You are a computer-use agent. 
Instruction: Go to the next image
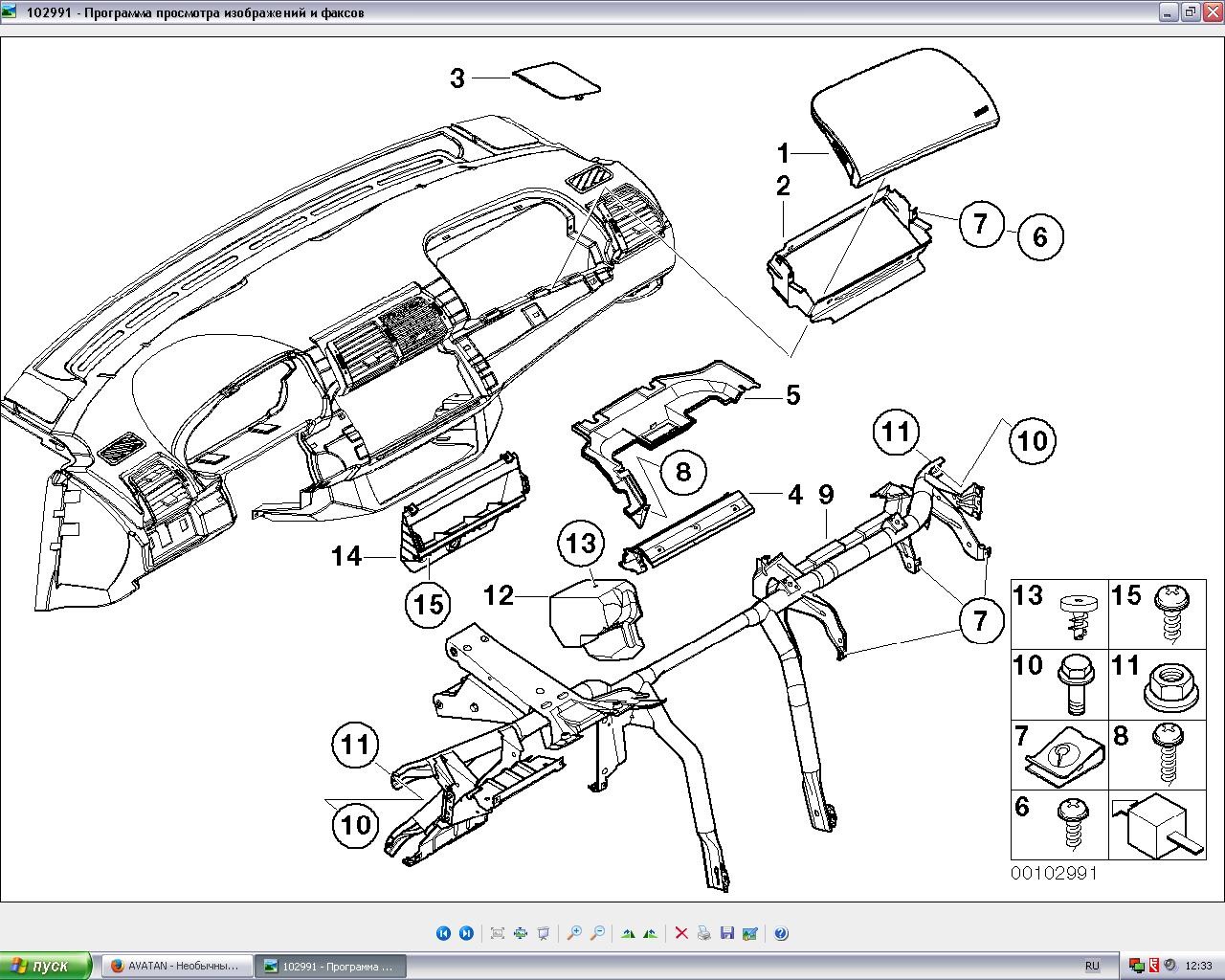[466, 933]
